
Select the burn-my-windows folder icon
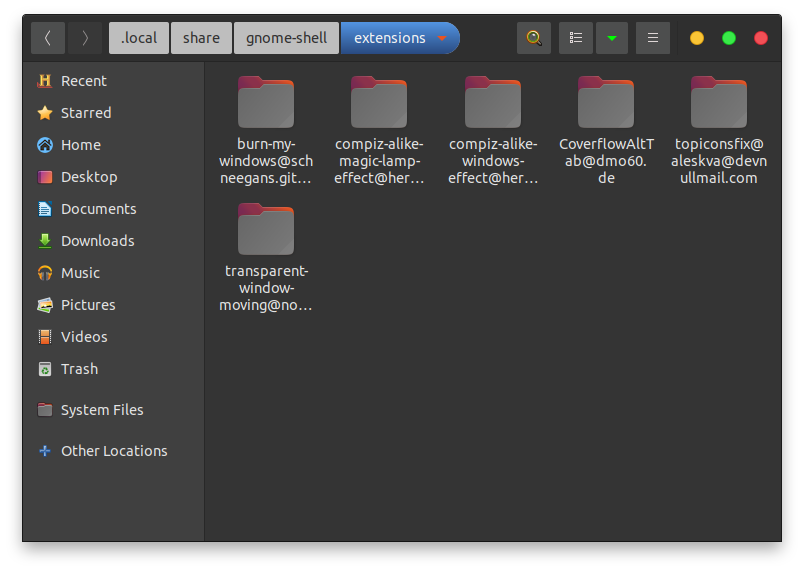tap(266, 102)
